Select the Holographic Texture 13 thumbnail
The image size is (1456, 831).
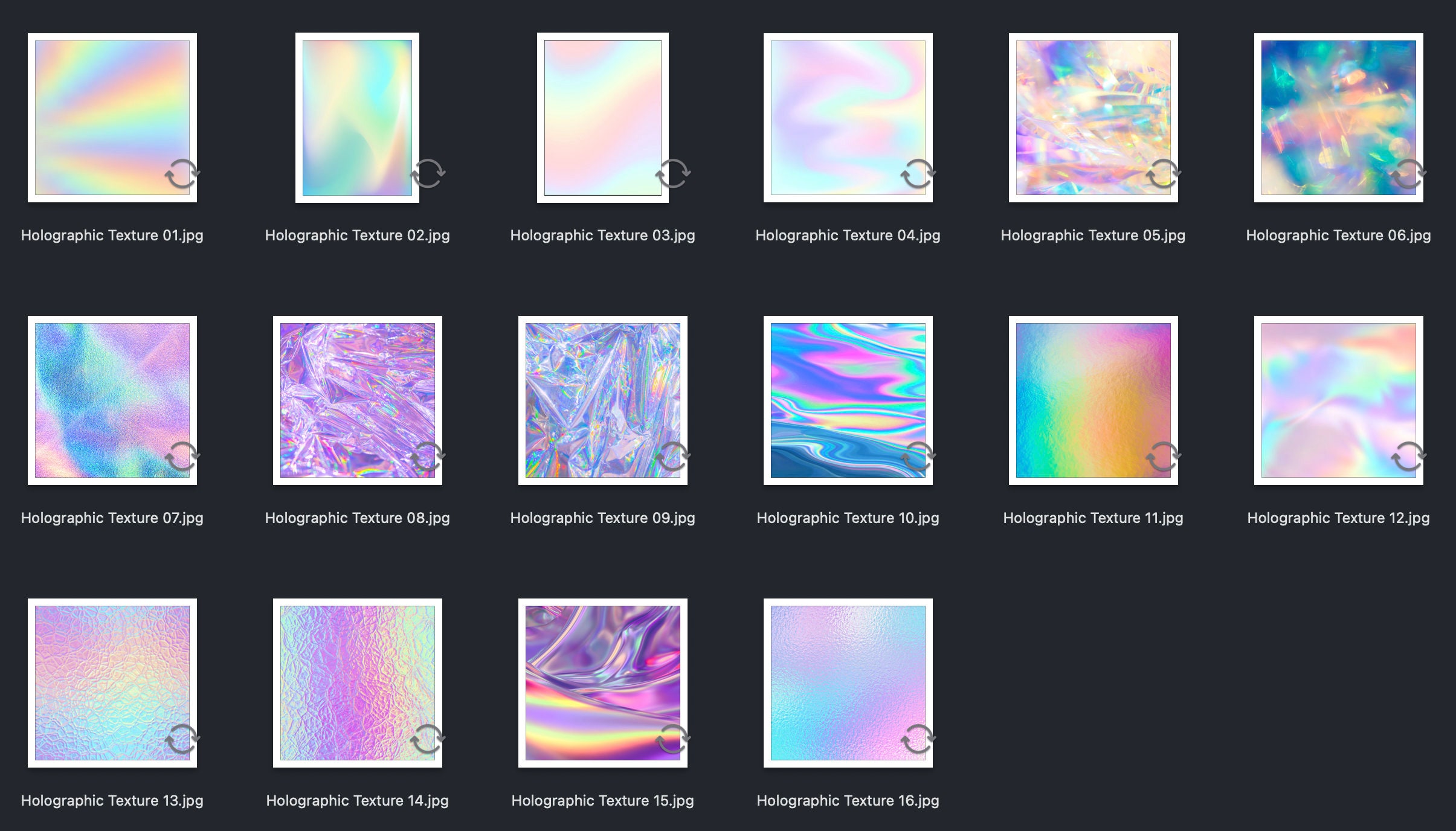coord(112,683)
